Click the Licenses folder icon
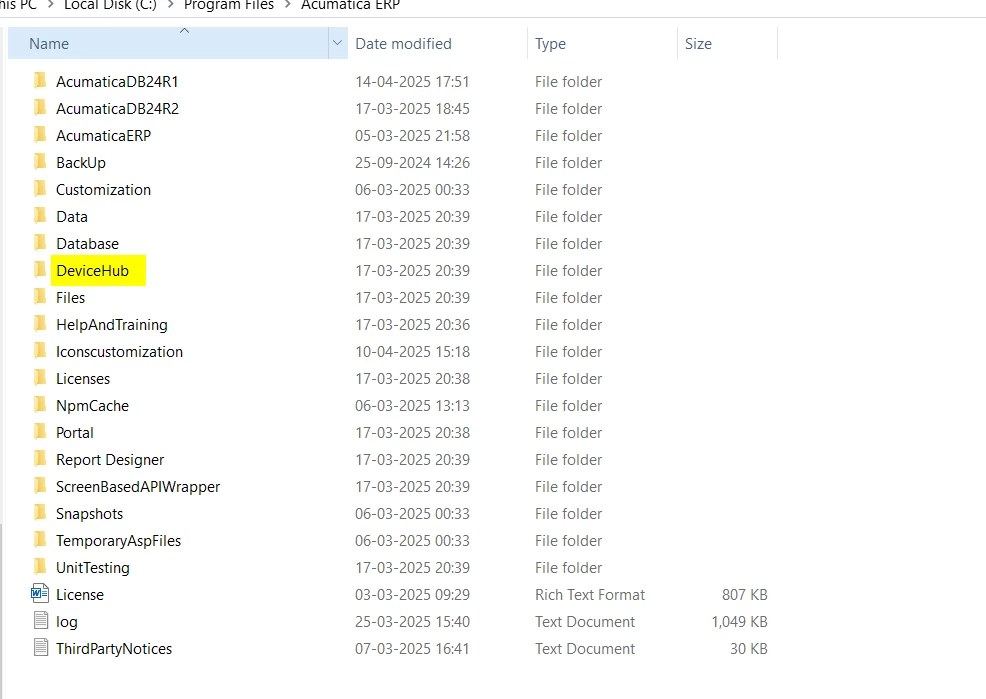Viewport: 986px width, 699px height. click(40, 378)
